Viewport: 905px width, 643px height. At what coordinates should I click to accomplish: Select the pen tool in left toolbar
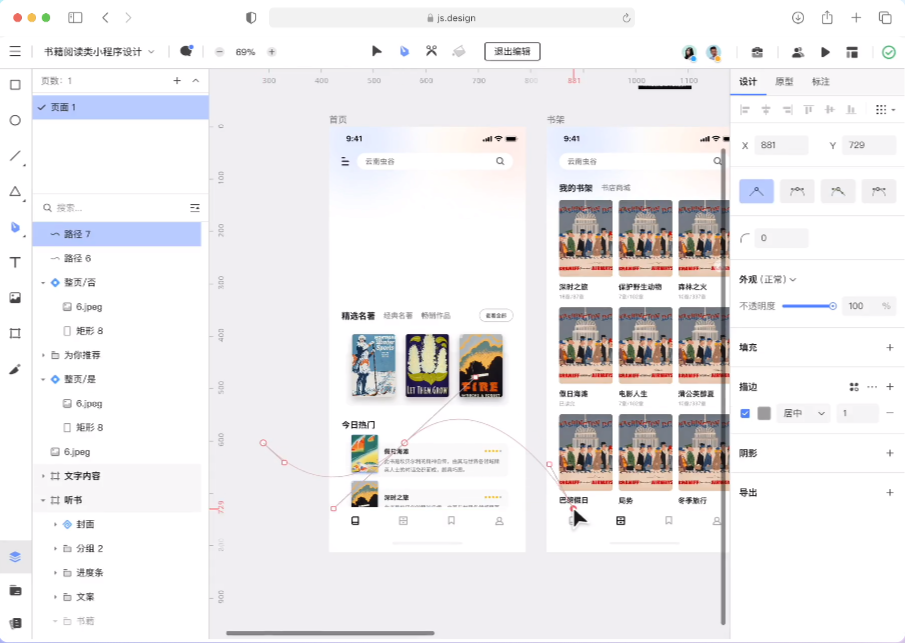[16, 227]
